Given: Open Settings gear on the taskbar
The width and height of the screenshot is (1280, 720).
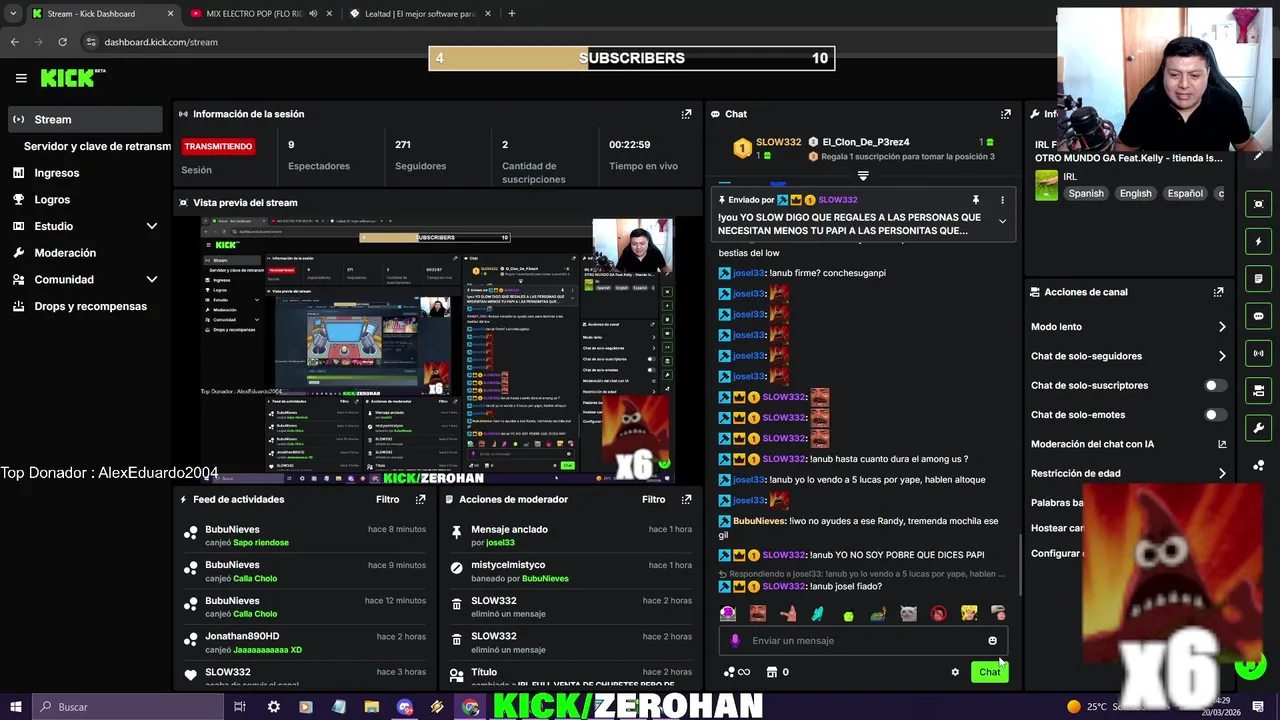Looking at the screenshot, I should point(273,707).
